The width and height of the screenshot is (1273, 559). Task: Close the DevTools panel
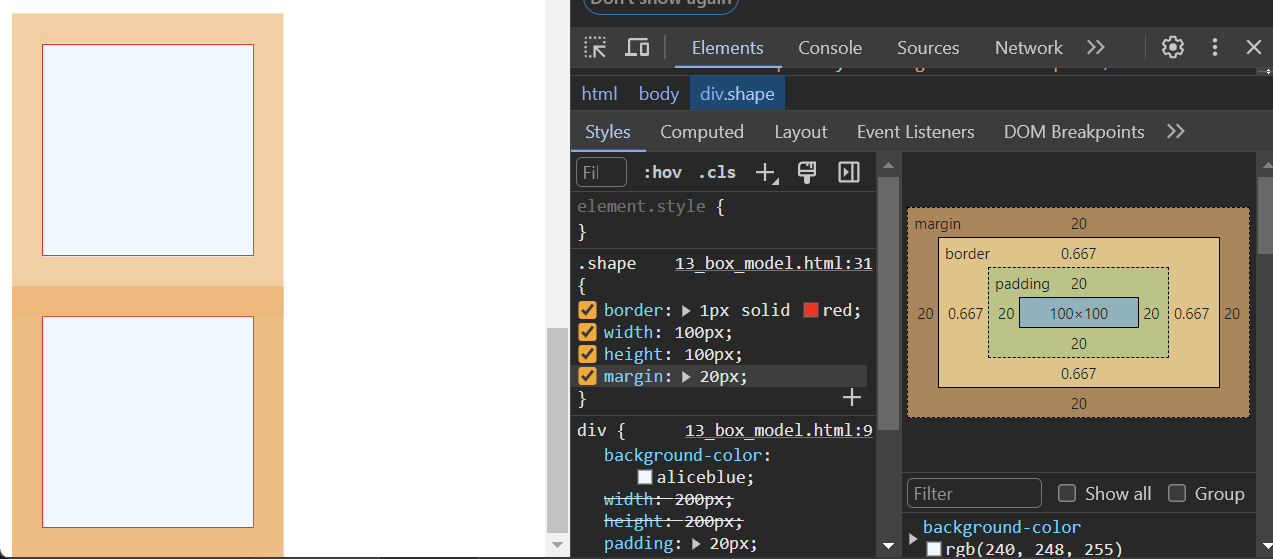pos(1254,47)
